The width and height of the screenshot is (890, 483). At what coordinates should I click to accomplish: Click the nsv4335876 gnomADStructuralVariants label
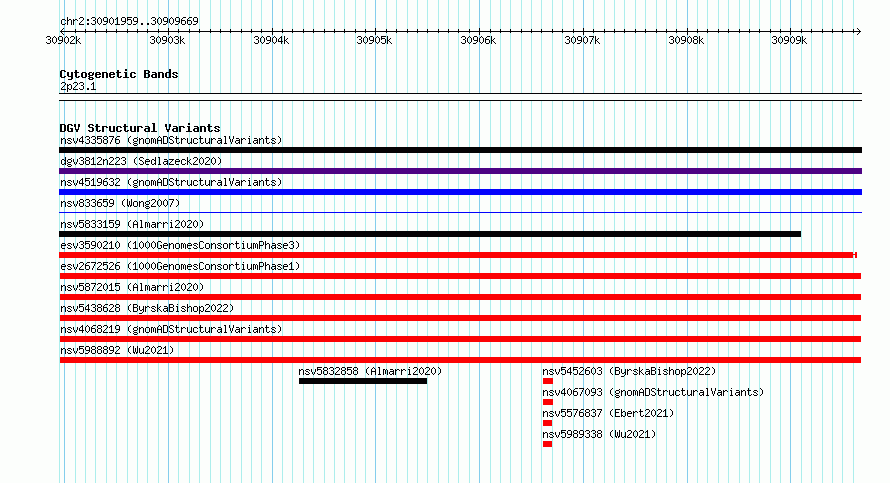(x=171, y=140)
